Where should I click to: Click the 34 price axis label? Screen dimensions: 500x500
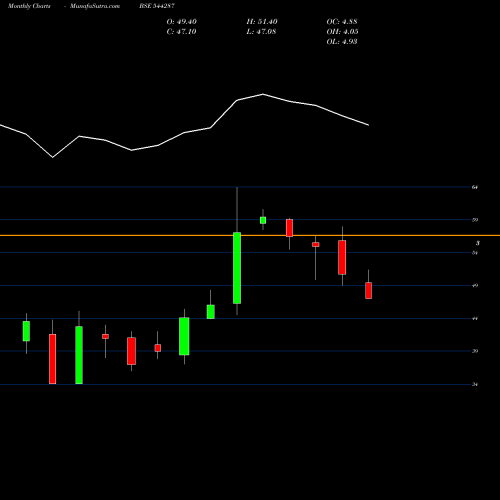click(475, 384)
